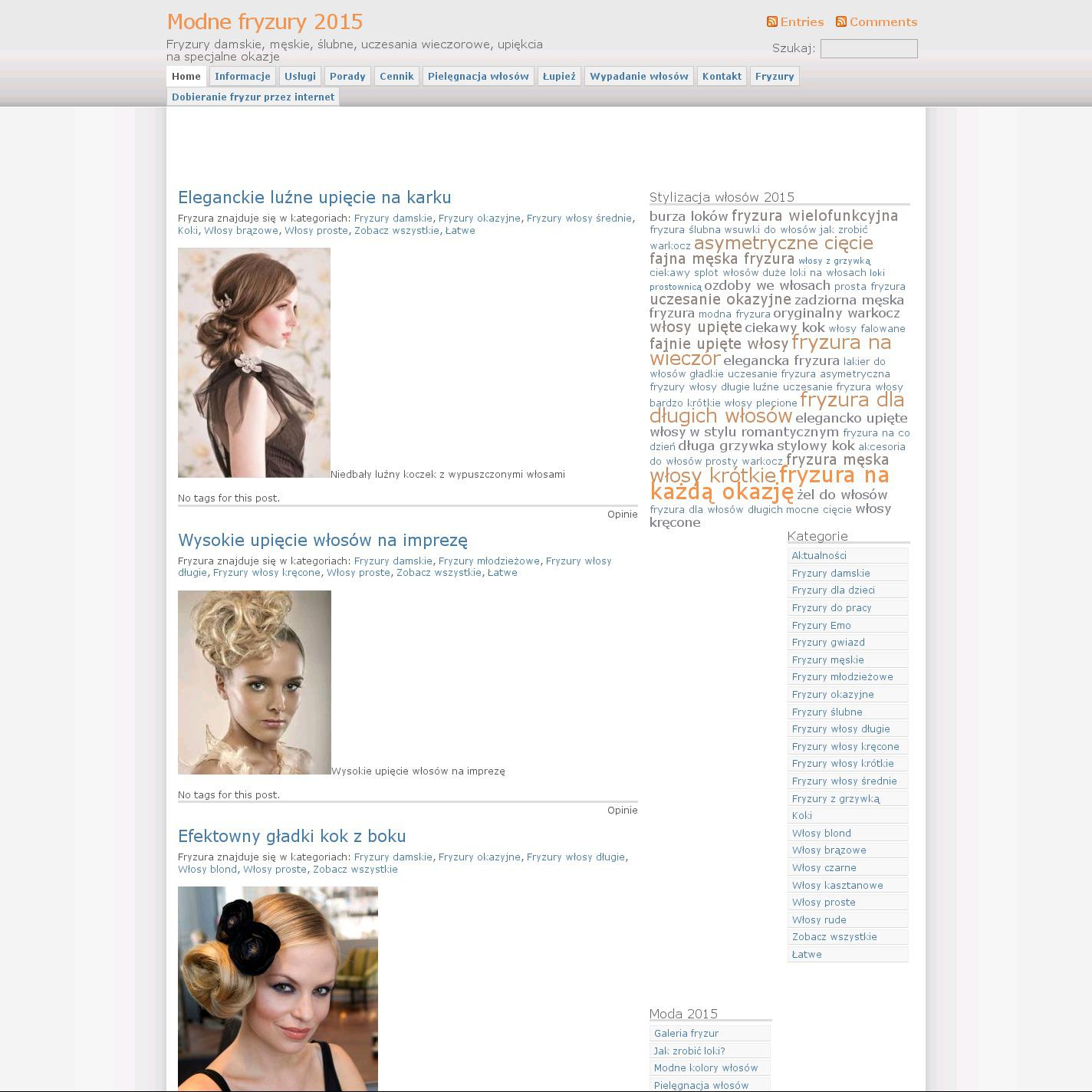Choose Włosy blond in Kategorie list

[x=821, y=833]
